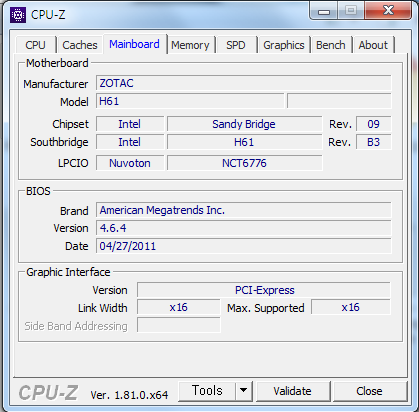Switch to the CPU tab
The height and width of the screenshot is (412, 419).
click(x=35, y=45)
